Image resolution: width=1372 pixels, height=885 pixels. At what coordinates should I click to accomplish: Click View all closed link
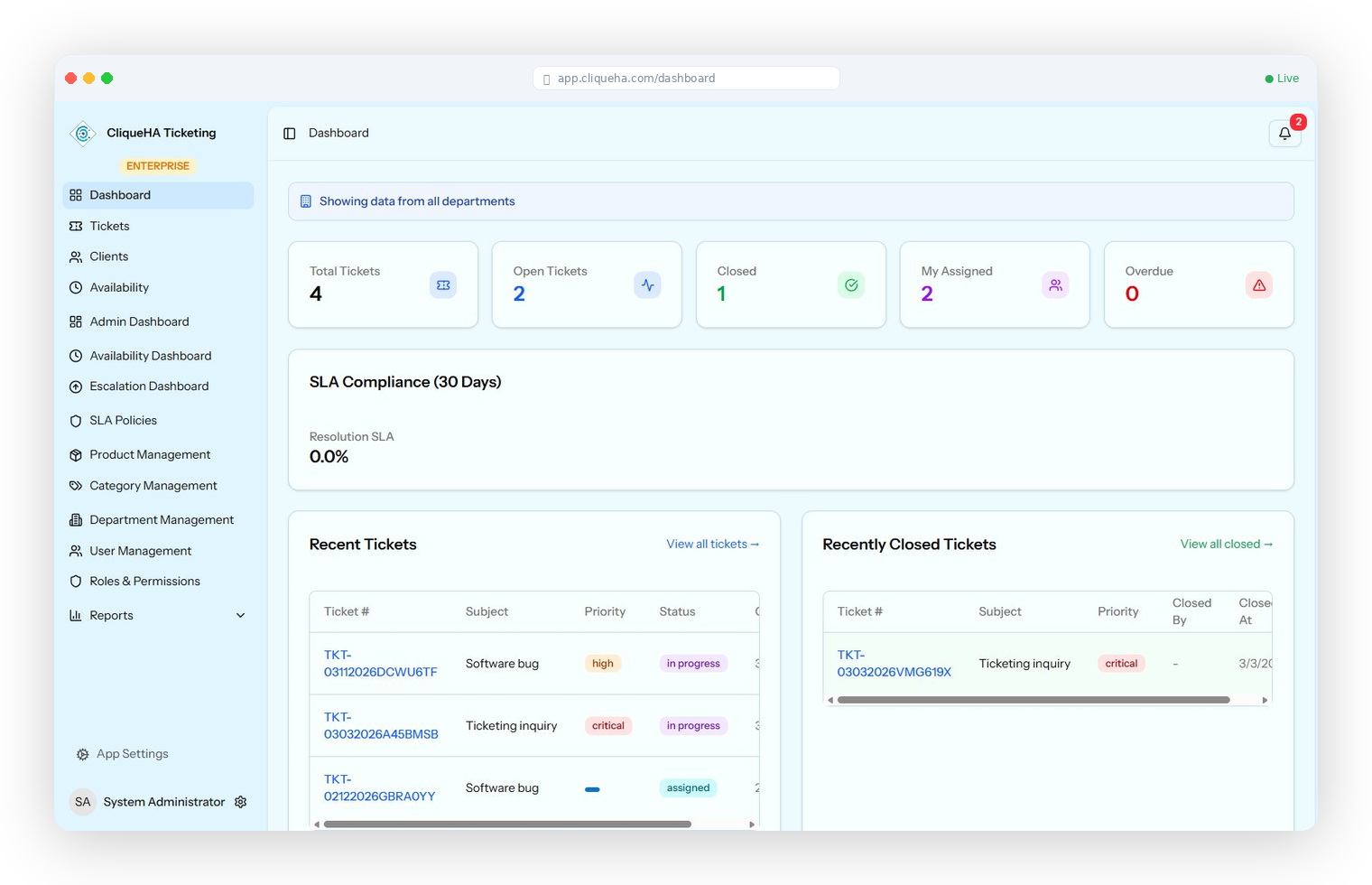pos(1226,545)
